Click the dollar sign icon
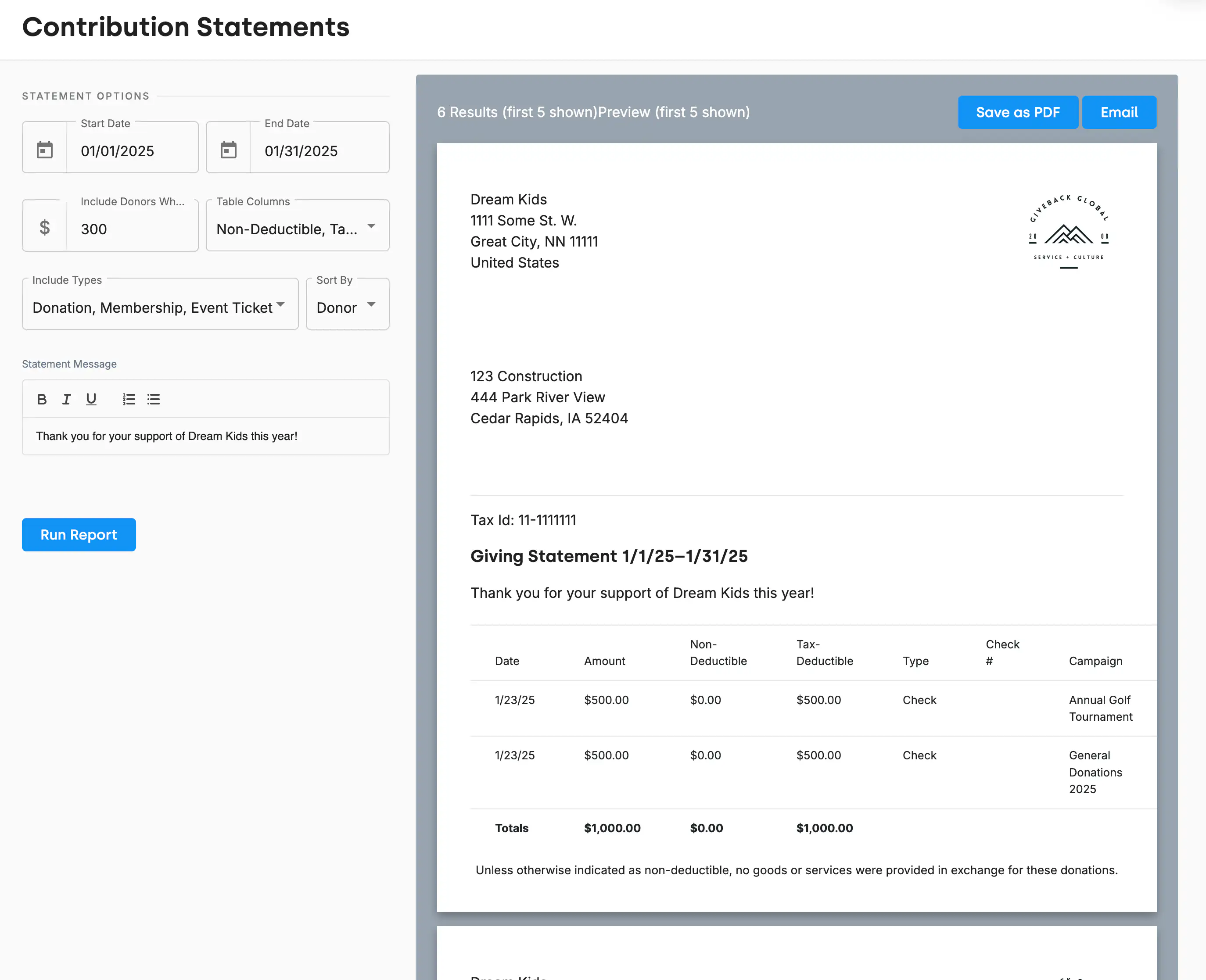This screenshot has width=1206, height=980. point(45,228)
